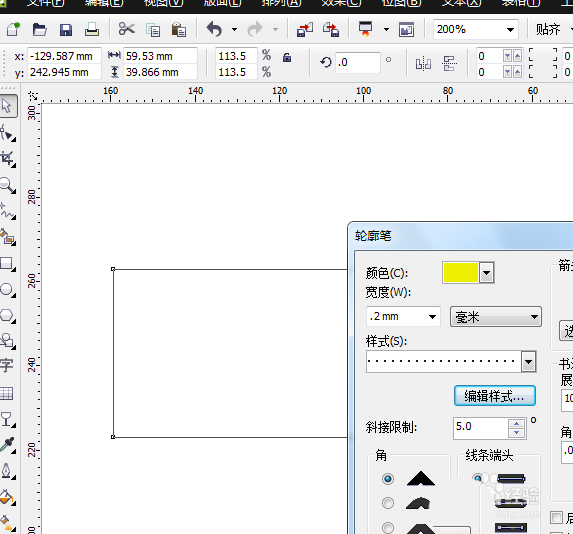Image resolution: width=573 pixels, height=534 pixels.
Task: Select the Text tool 字
Action: [7, 365]
